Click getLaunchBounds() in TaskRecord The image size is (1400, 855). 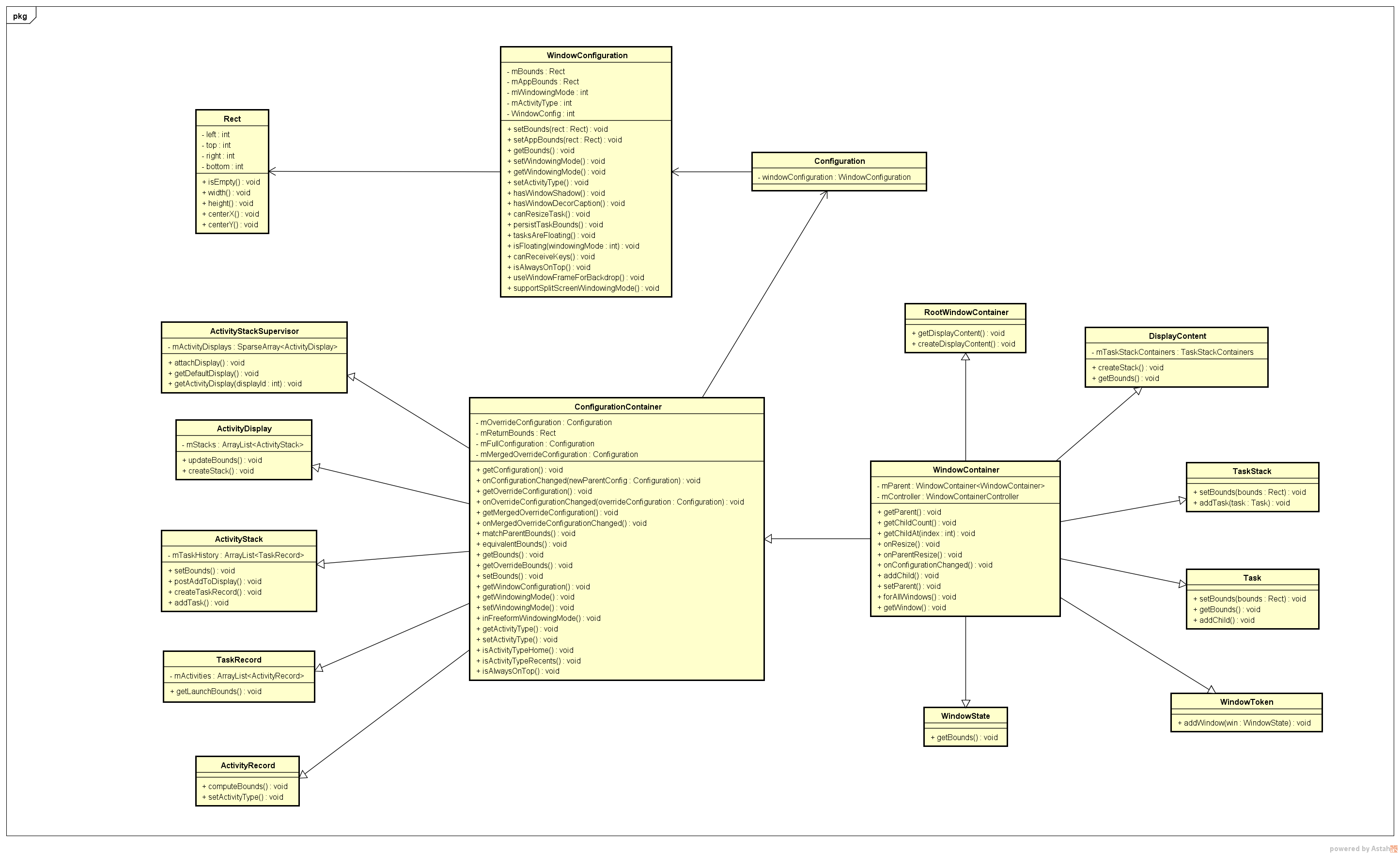point(216,691)
